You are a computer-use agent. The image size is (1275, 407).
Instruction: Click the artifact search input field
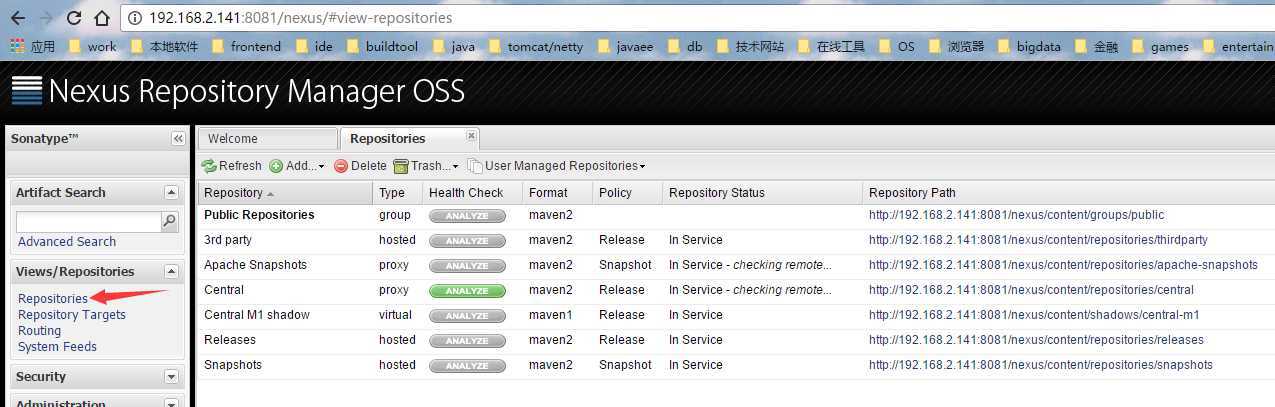88,222
